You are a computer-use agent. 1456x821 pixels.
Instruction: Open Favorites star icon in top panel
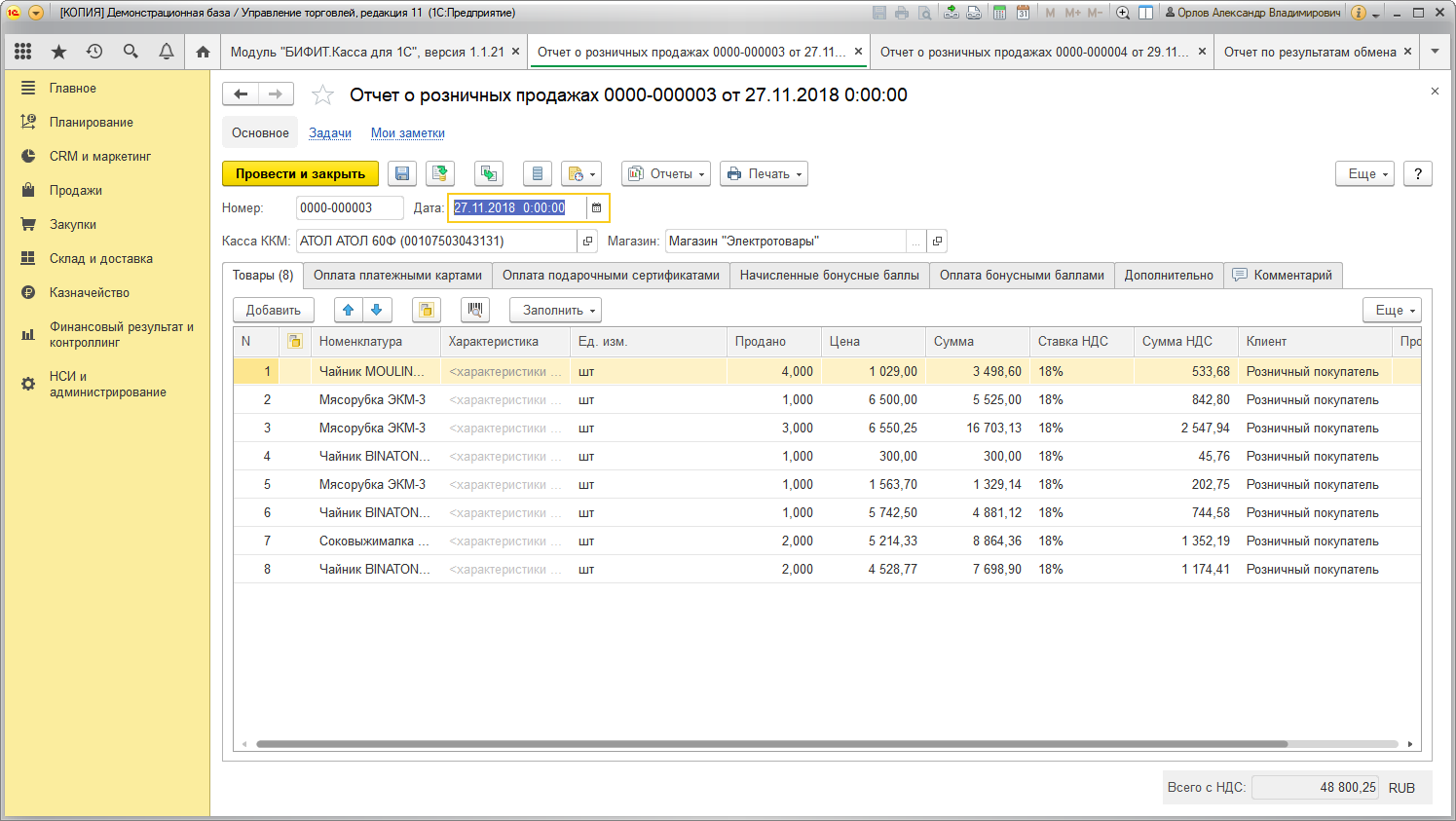pos(58,52)
